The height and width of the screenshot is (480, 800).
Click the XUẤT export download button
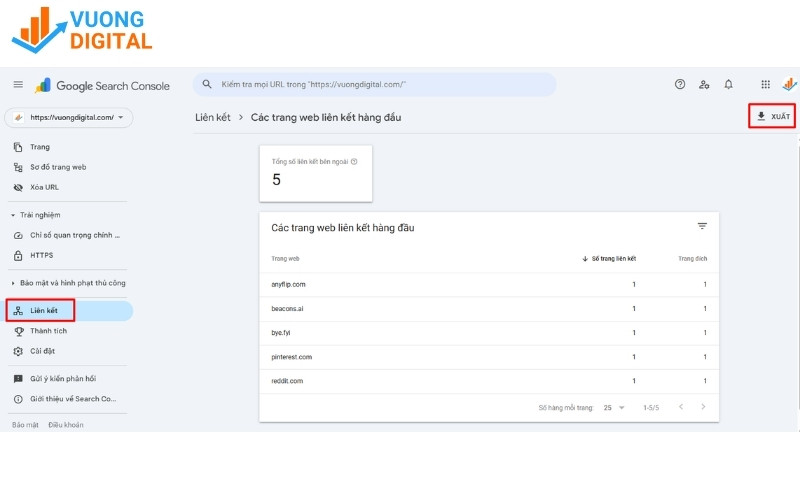[773, 117]
